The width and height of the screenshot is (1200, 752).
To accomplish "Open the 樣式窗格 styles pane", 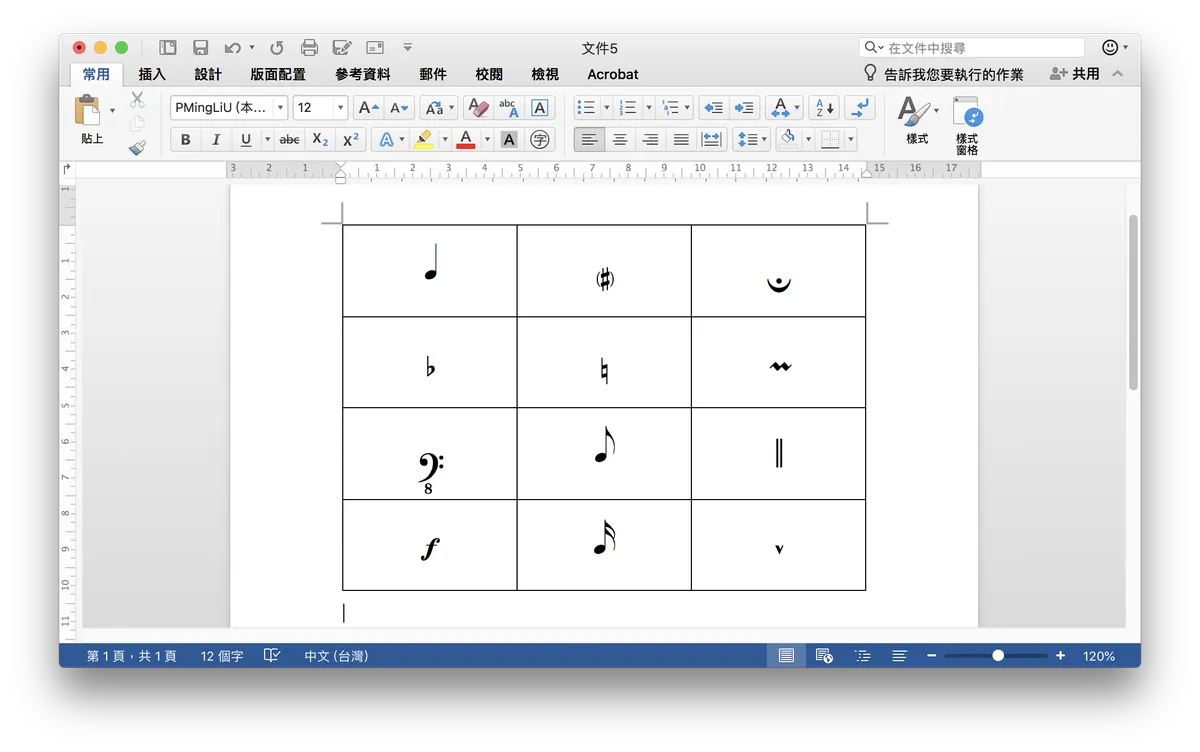I will [967, 125].
